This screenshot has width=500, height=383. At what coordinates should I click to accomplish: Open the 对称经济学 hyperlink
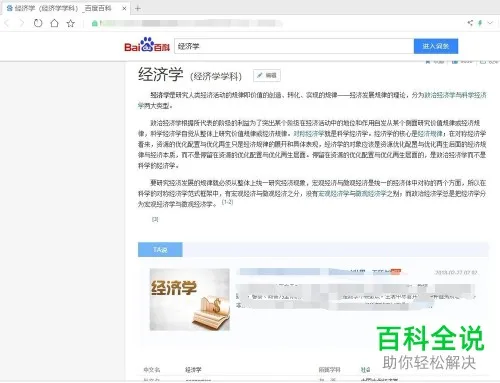[x=309, y=133]
